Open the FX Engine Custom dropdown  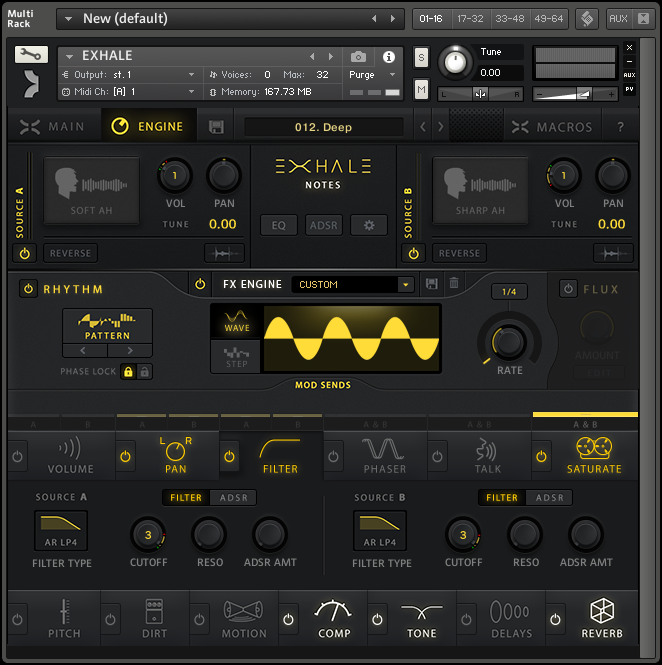[405, 285]
